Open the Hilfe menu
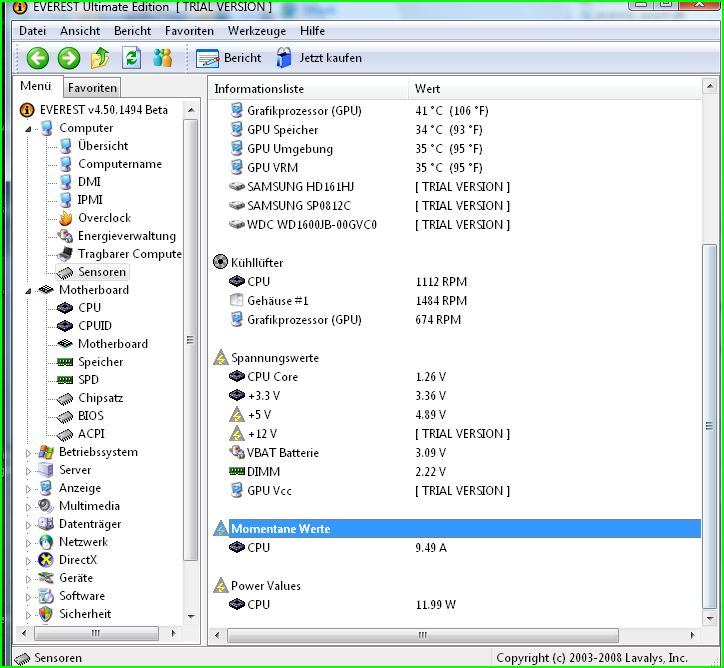This screenshot has height=668, width=724. 313,31
